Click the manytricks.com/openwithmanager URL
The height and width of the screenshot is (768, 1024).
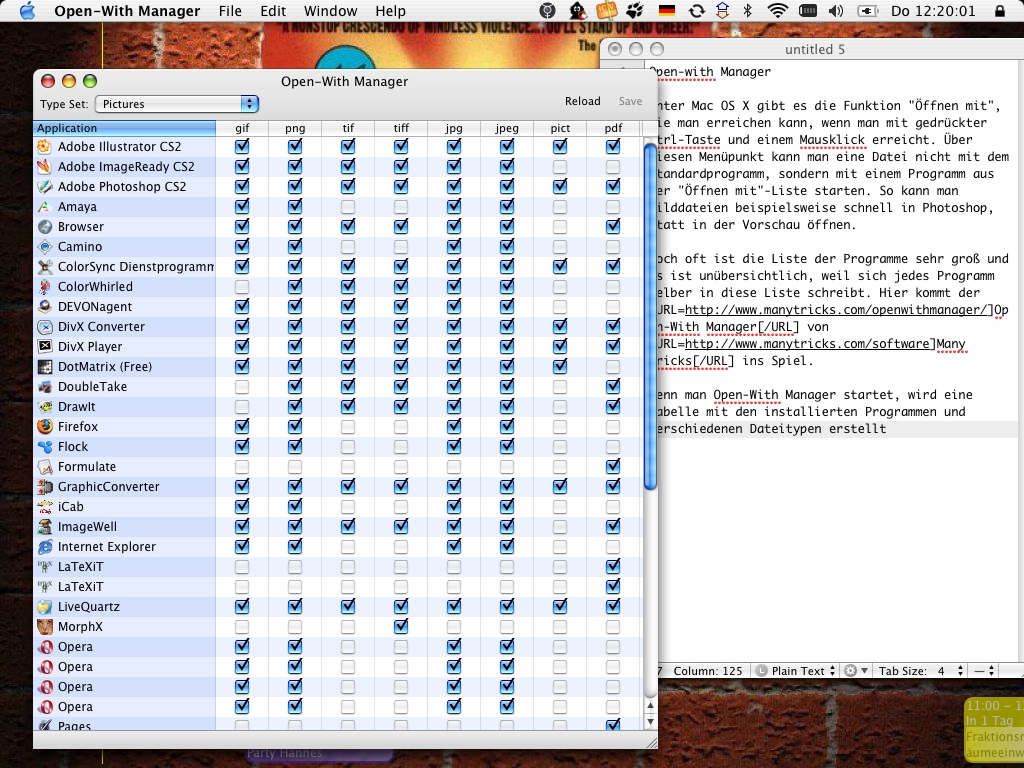[839, 310]
